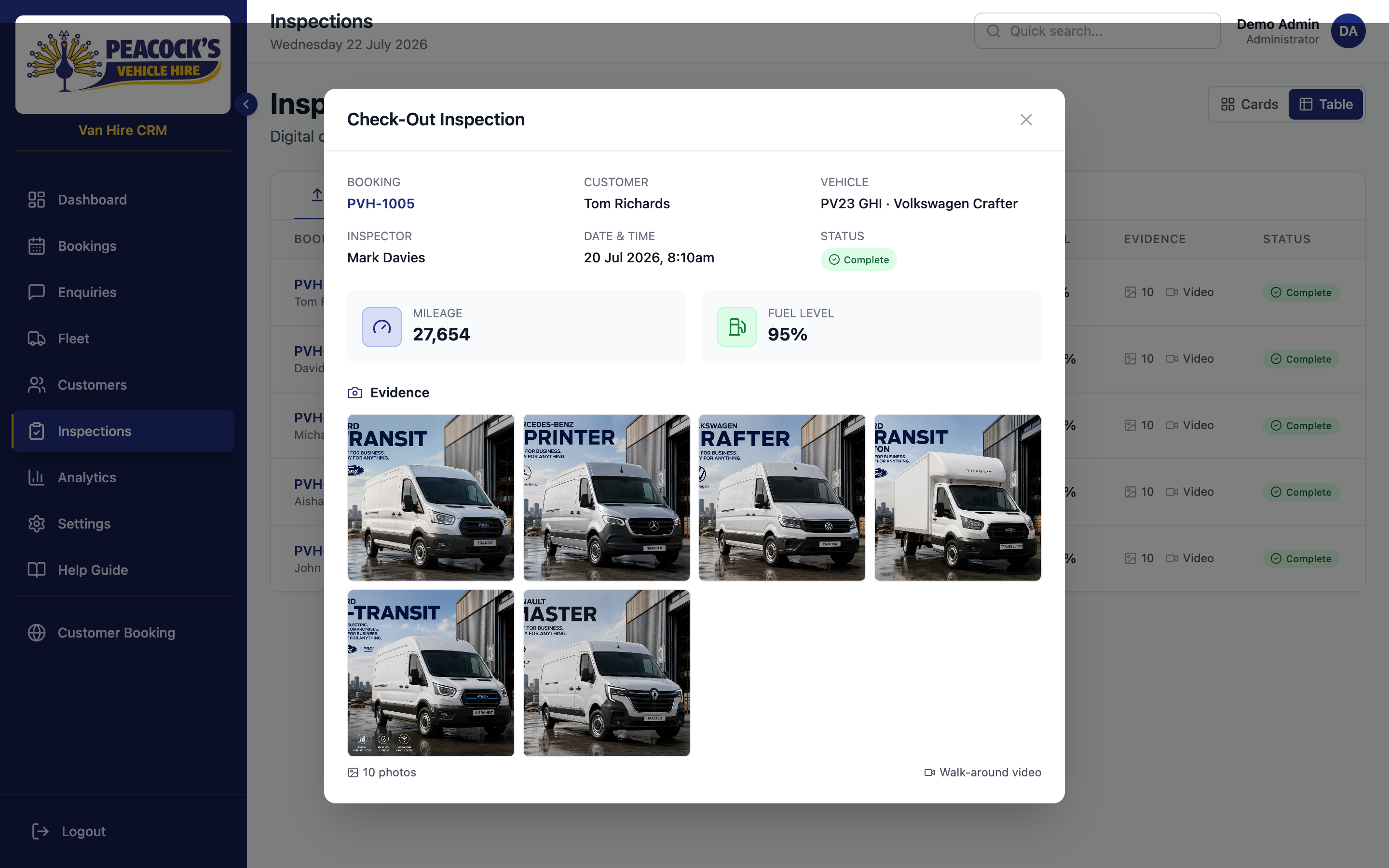
Task: Click Complete badge in first table row
Action: (x=1301, y=293)
